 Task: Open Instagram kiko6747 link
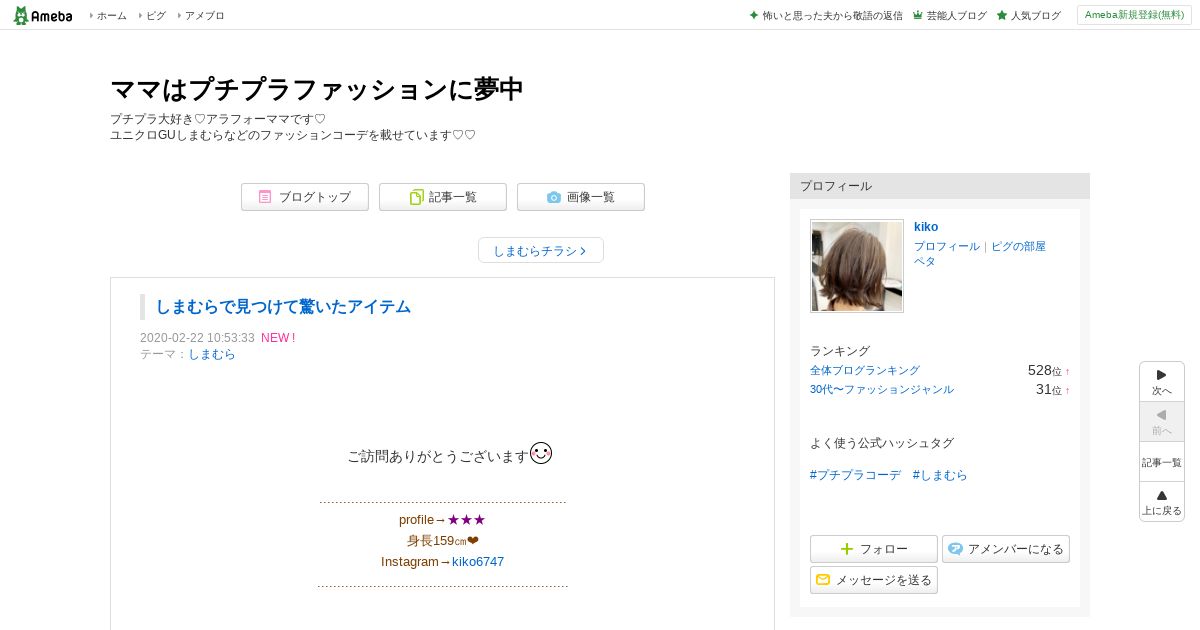pos(478,561)
